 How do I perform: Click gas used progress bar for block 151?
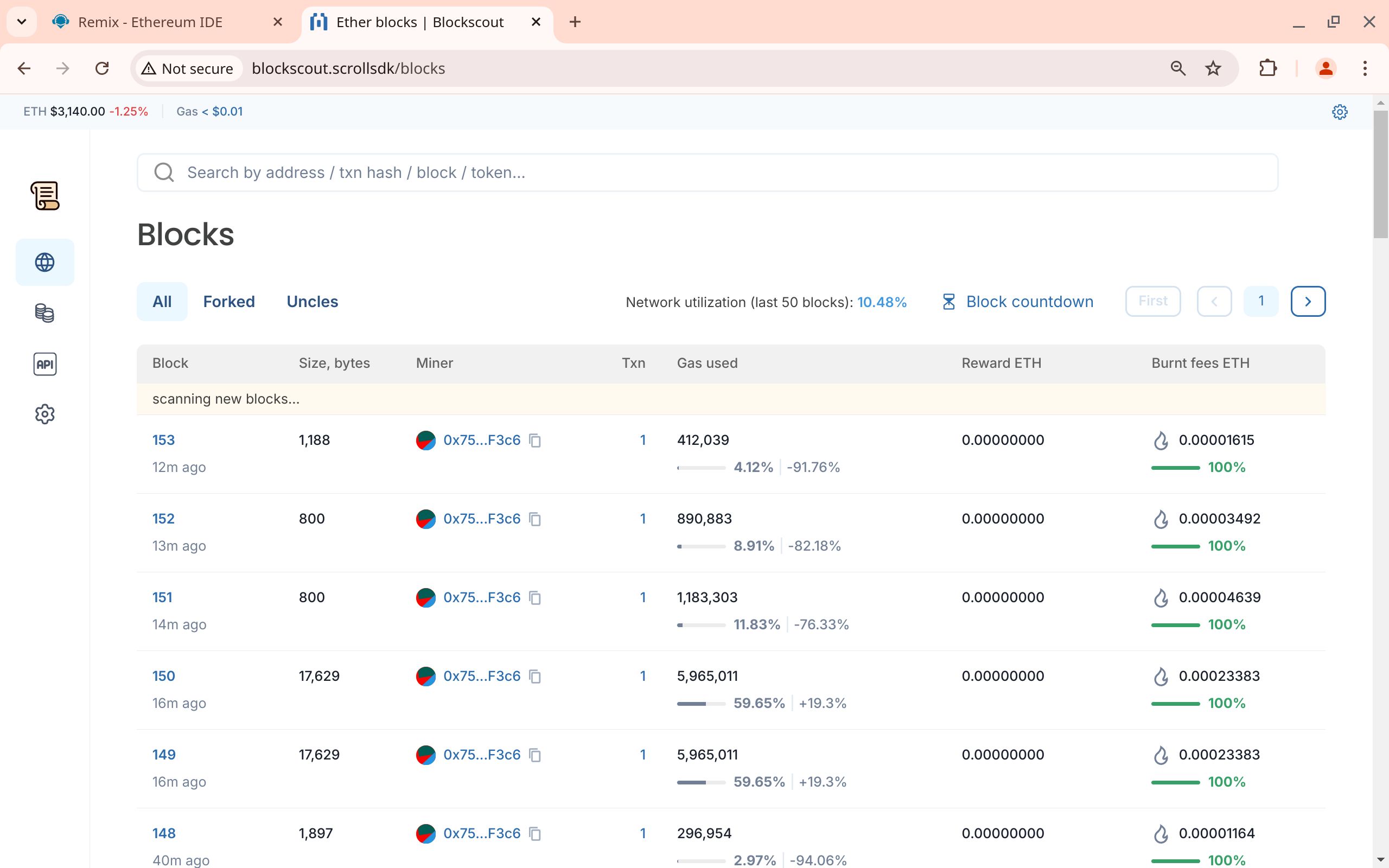702,625
